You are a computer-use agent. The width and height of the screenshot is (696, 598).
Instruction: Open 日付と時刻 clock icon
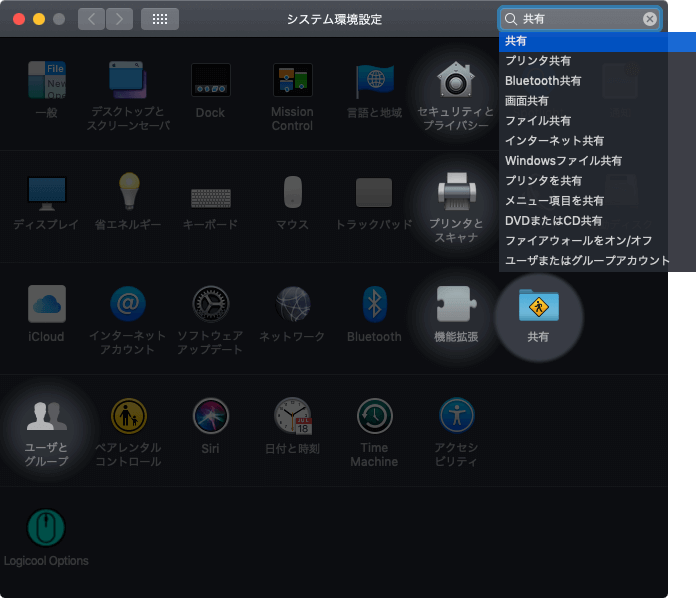[x=293, y=416]
